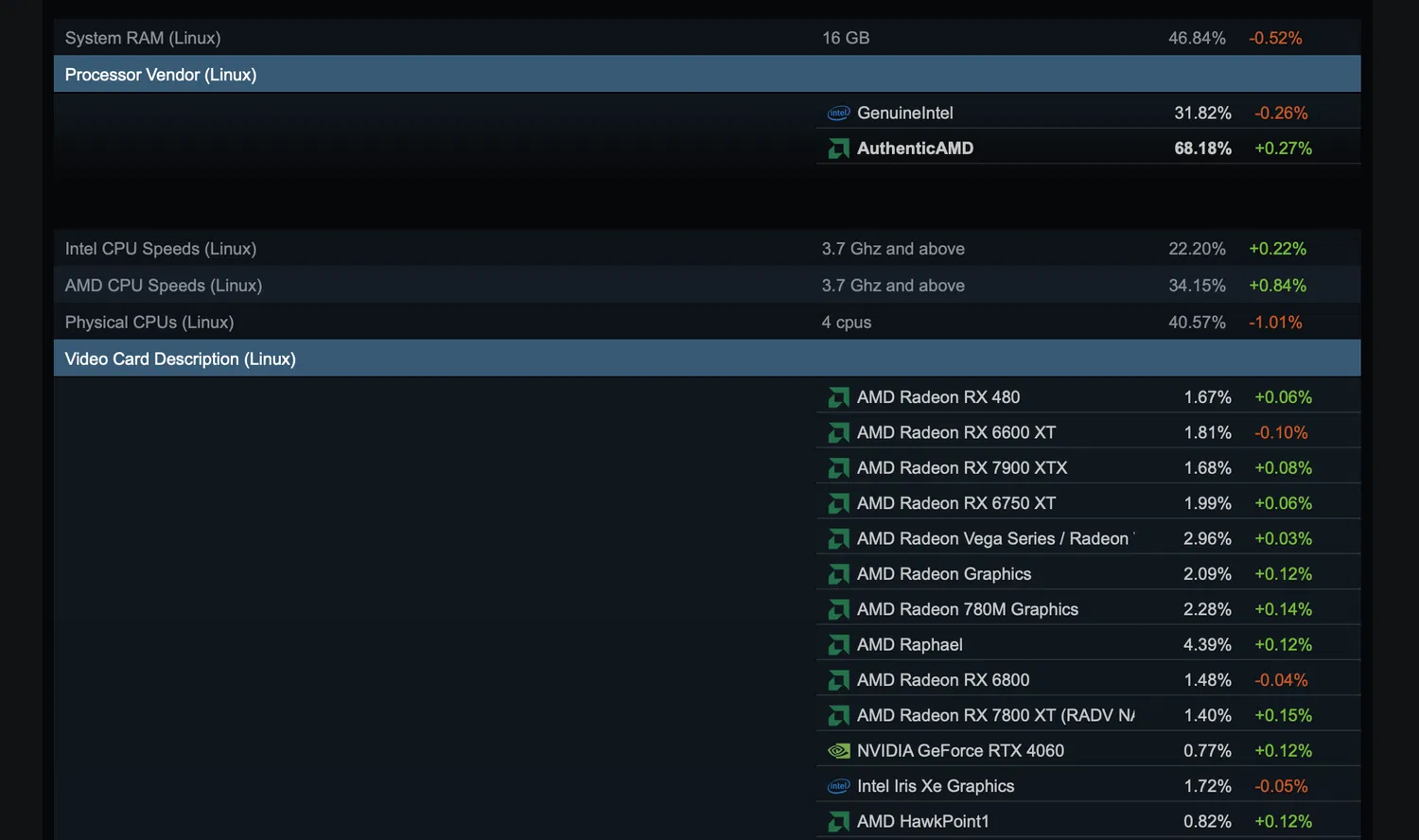Select the AuthenticAMD vendor name
1419x840 pixels.
point(915,149)
